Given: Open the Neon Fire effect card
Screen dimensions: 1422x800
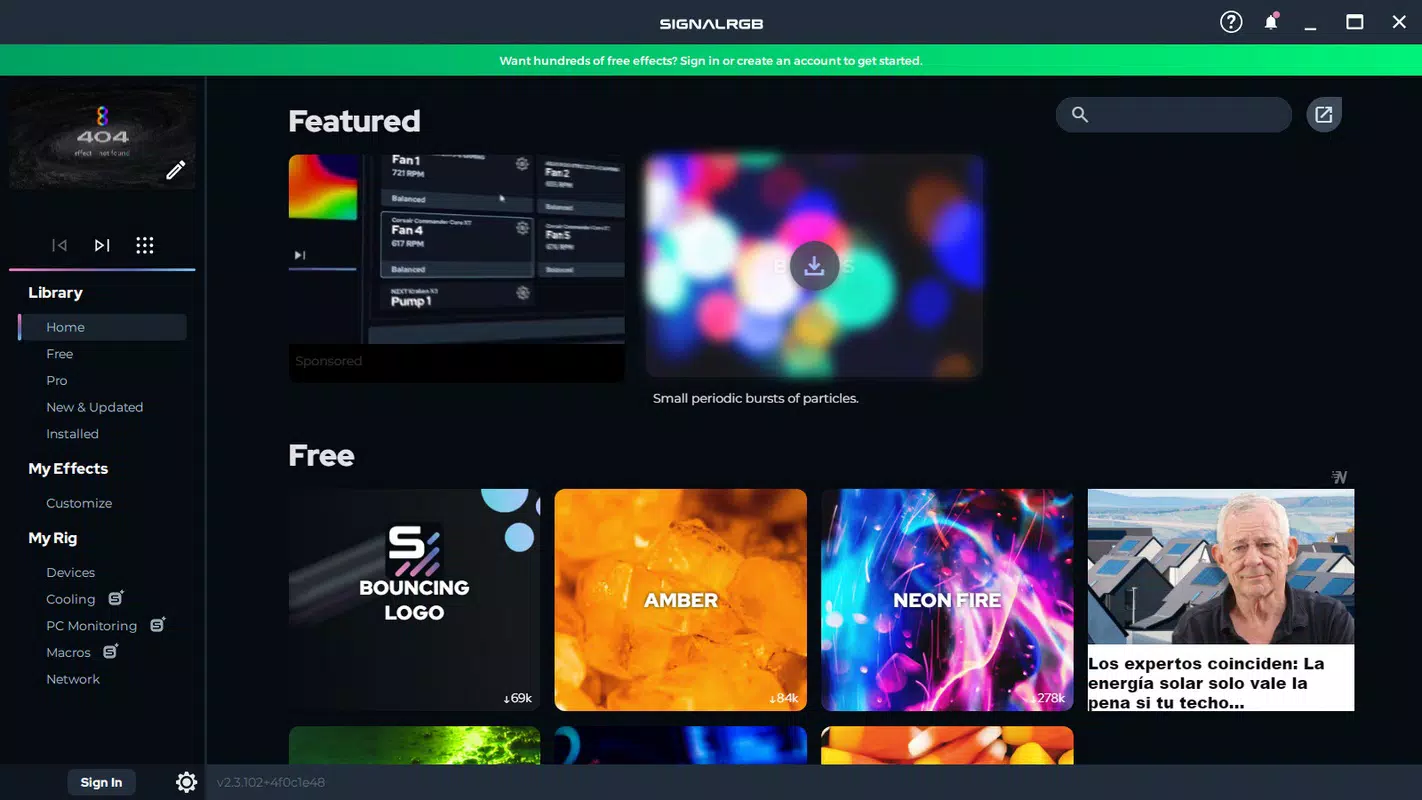Looking at the screenshot, I should [x=947, y=600].
